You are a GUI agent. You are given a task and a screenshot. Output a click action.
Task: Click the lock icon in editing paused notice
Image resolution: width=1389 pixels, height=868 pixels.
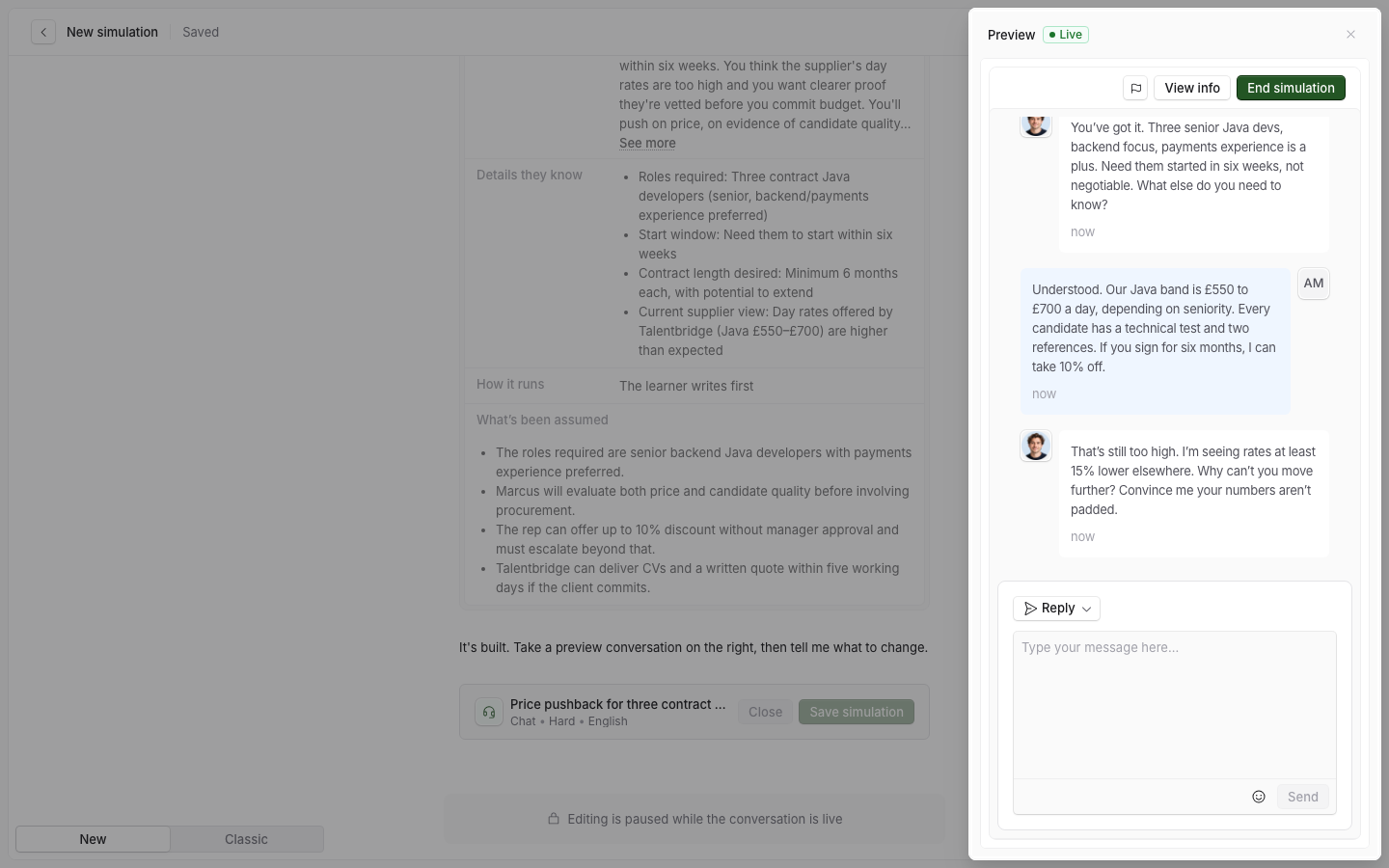click(554, 819)
